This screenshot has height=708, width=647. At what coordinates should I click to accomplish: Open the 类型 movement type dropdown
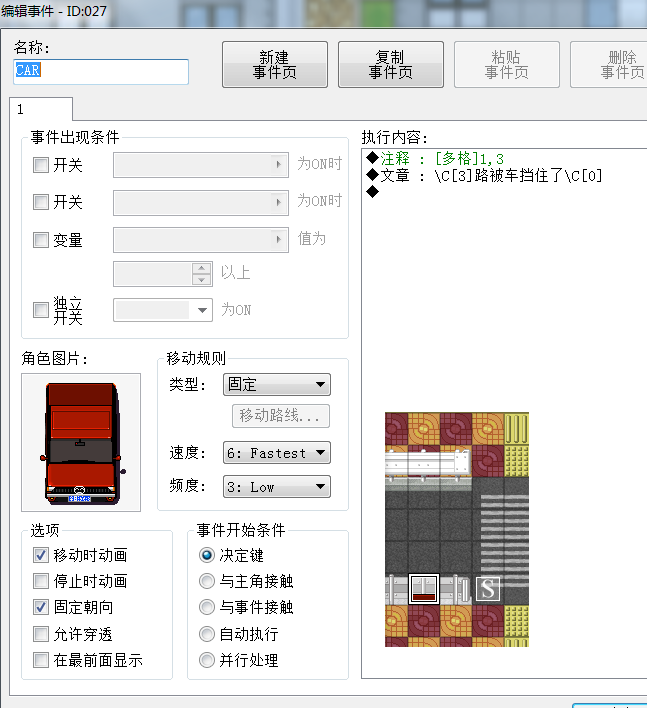[x=277, y=385]
